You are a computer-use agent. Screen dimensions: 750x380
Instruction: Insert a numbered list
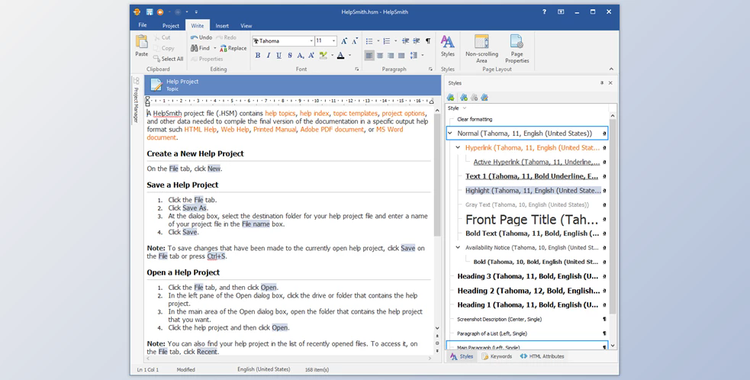click(x=387, y=41)
